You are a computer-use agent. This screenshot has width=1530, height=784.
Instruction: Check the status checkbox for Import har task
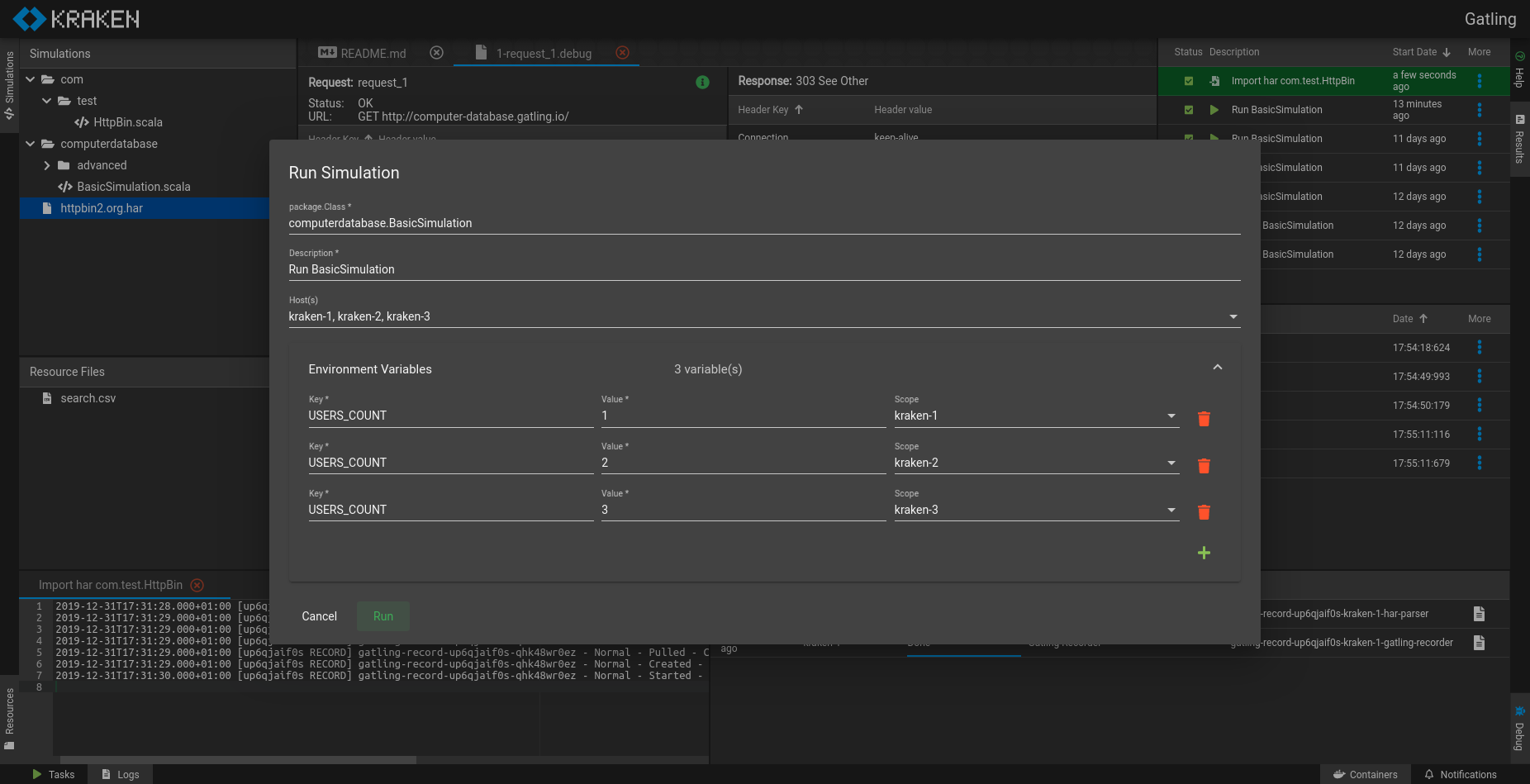(x=1188, y=81)
